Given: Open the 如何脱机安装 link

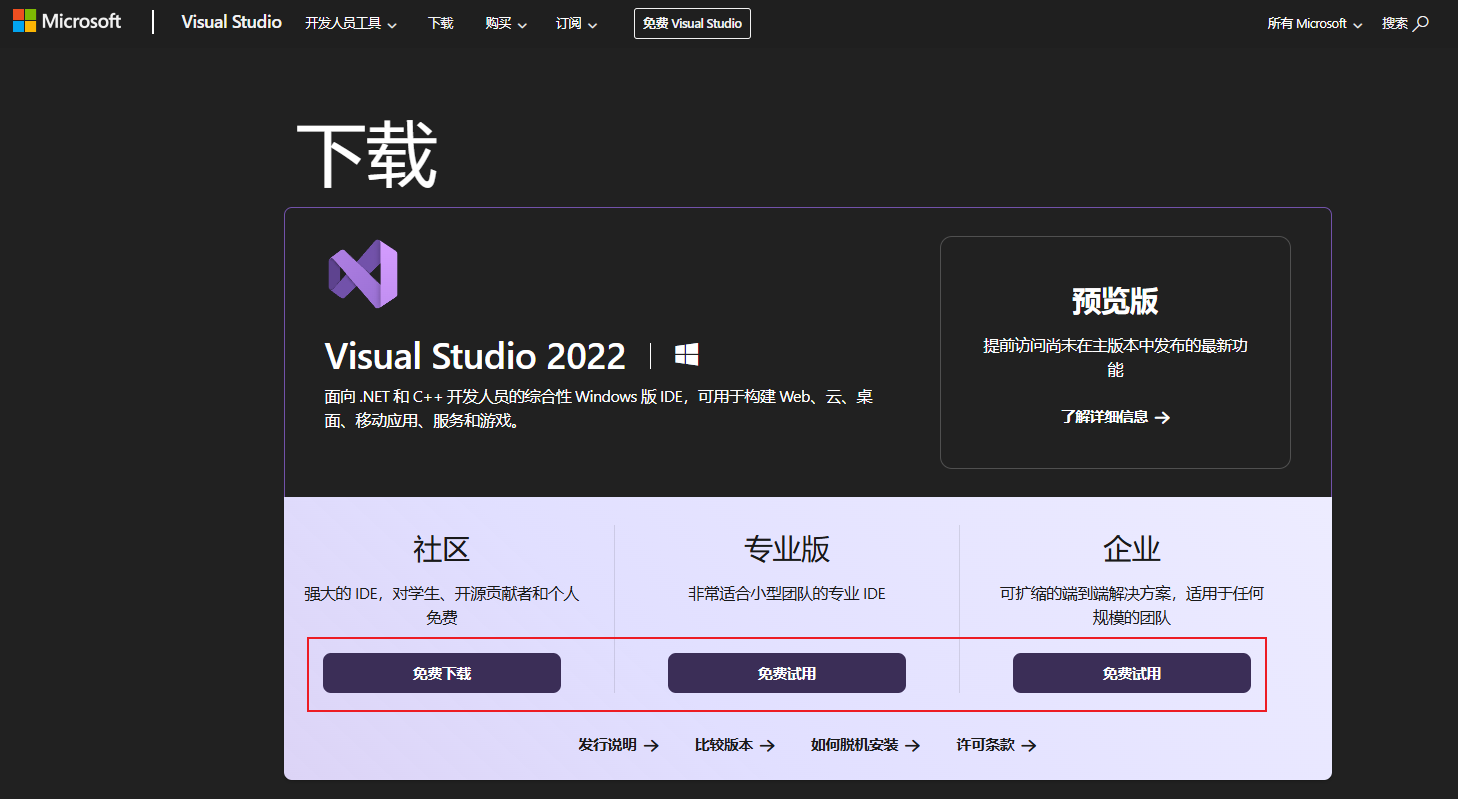Looking at the screenshot, I should [x=855, y=745].
